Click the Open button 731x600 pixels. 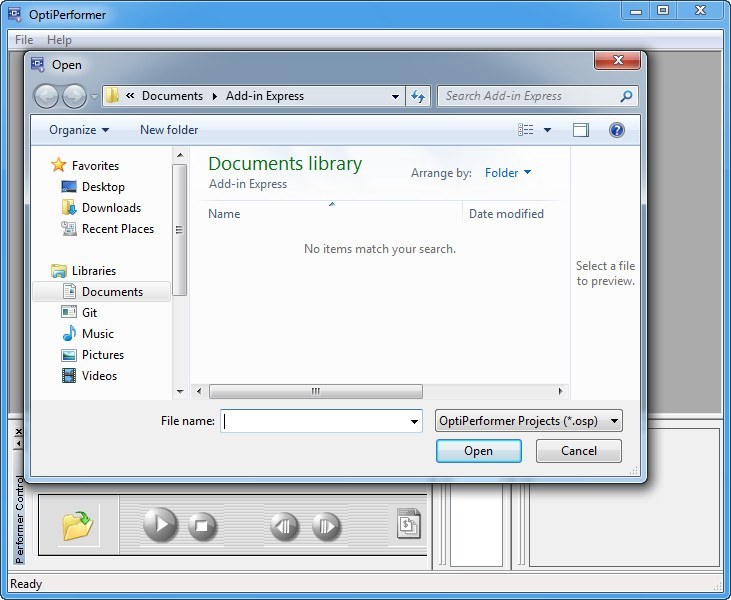pos(478,451)
